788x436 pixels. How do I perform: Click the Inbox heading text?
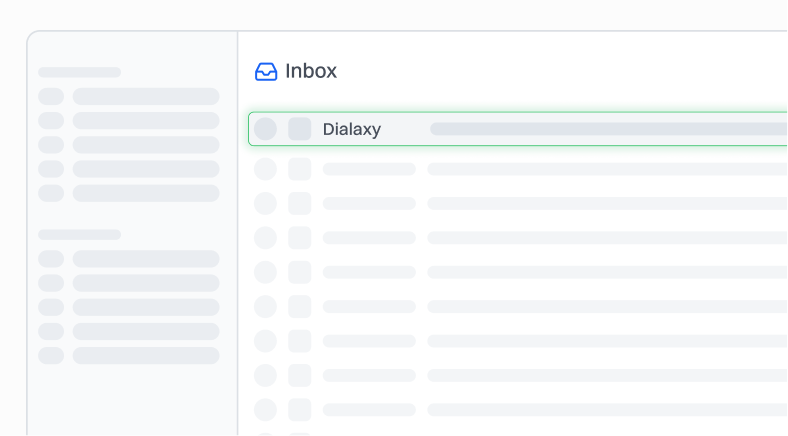(311, 71)
